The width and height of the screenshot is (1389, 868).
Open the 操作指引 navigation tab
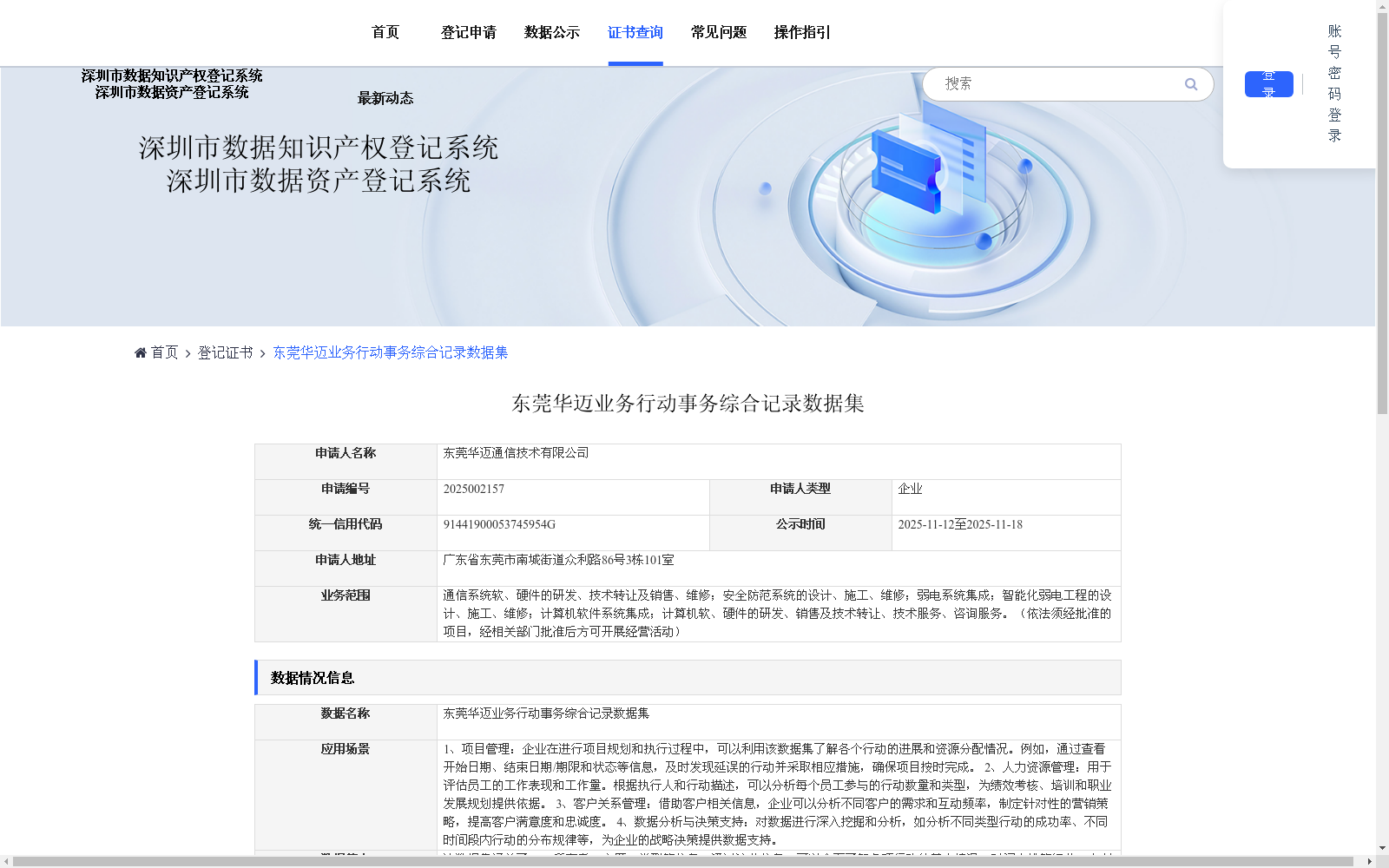click(x=802, y=32)
